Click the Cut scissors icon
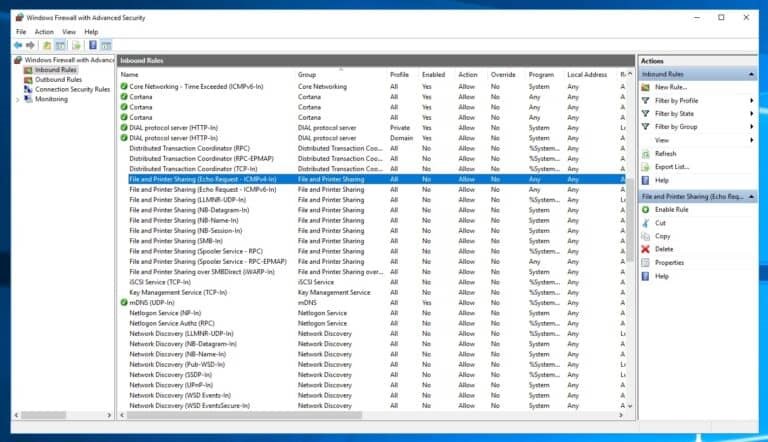The image size is (768, 442). [646, 223]
